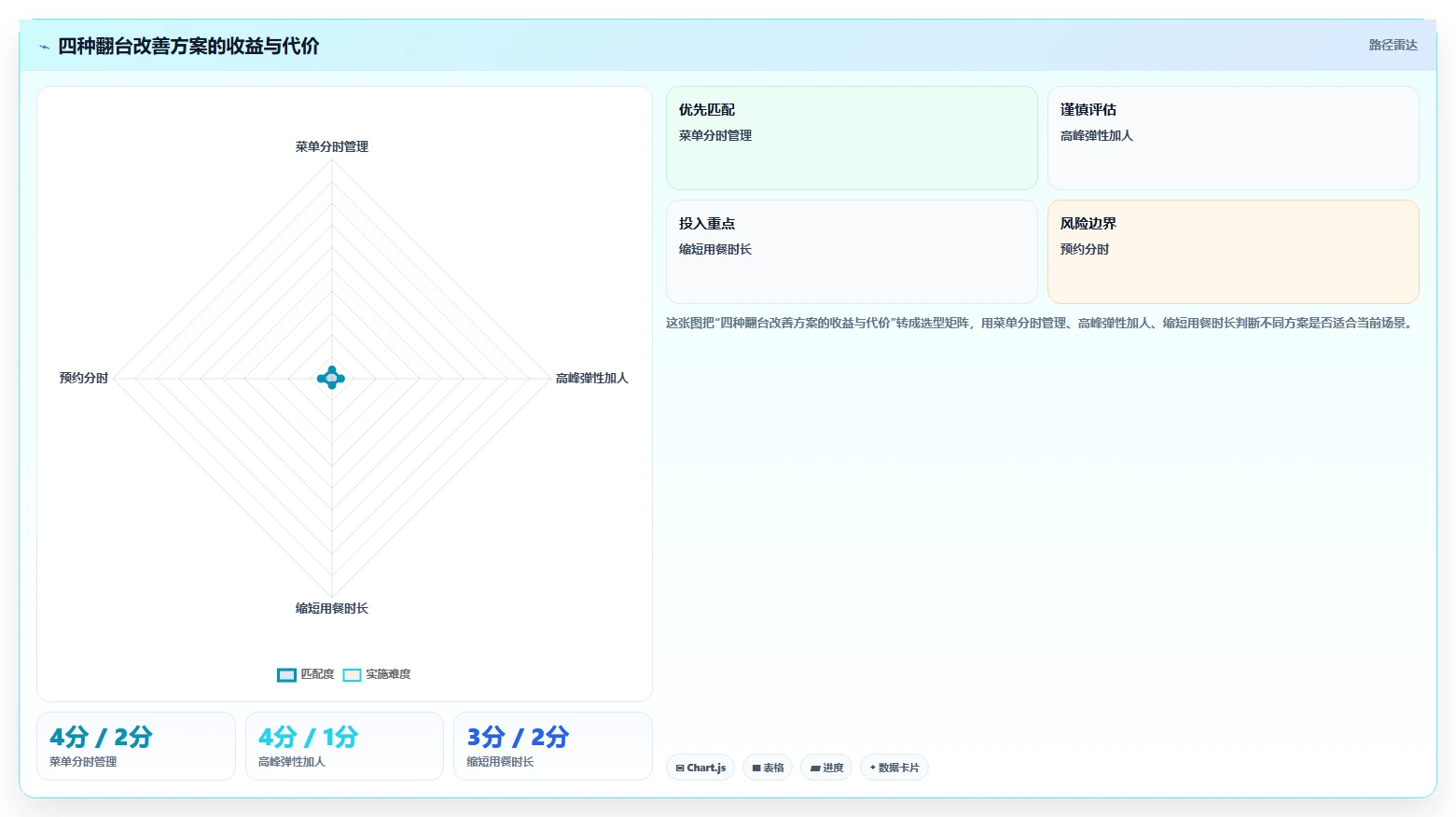Click radar axis label 菜单分时管理
Viewport: 1456px width, 817px height.
pos(332,146)
